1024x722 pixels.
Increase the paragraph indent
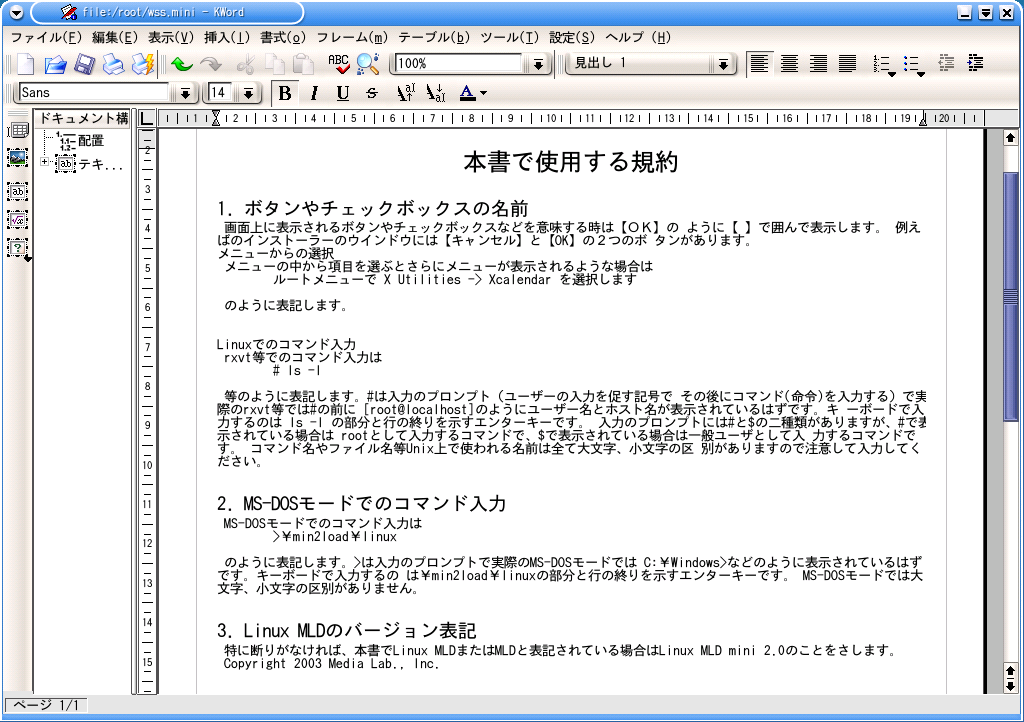coord(976,63)
